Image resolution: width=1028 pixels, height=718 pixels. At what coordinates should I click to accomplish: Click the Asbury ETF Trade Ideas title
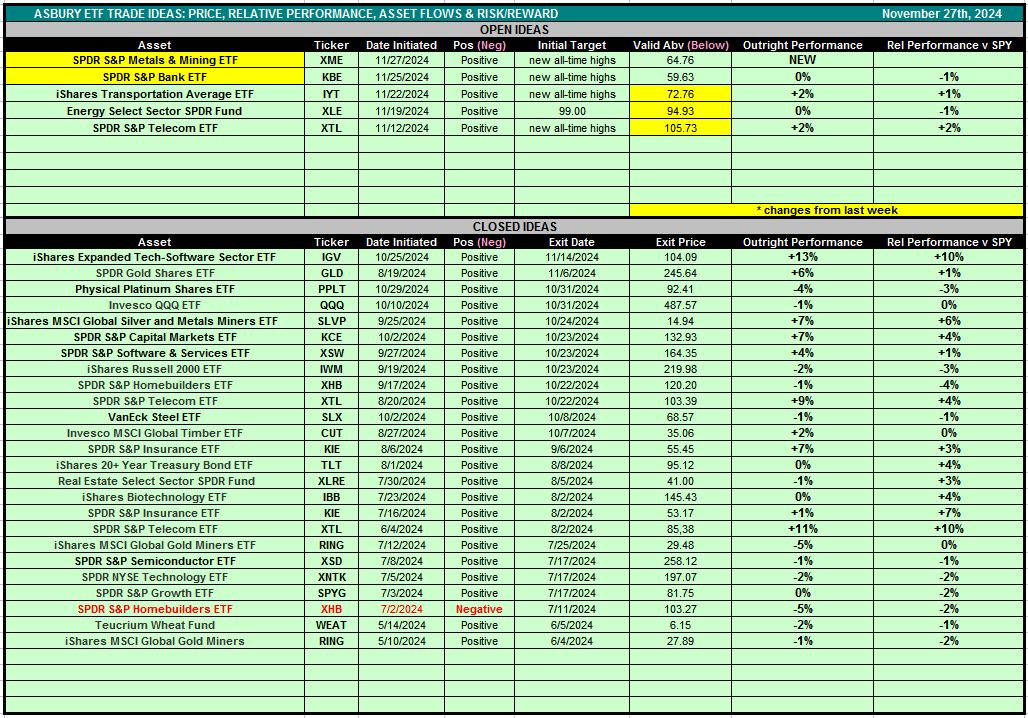296,14
